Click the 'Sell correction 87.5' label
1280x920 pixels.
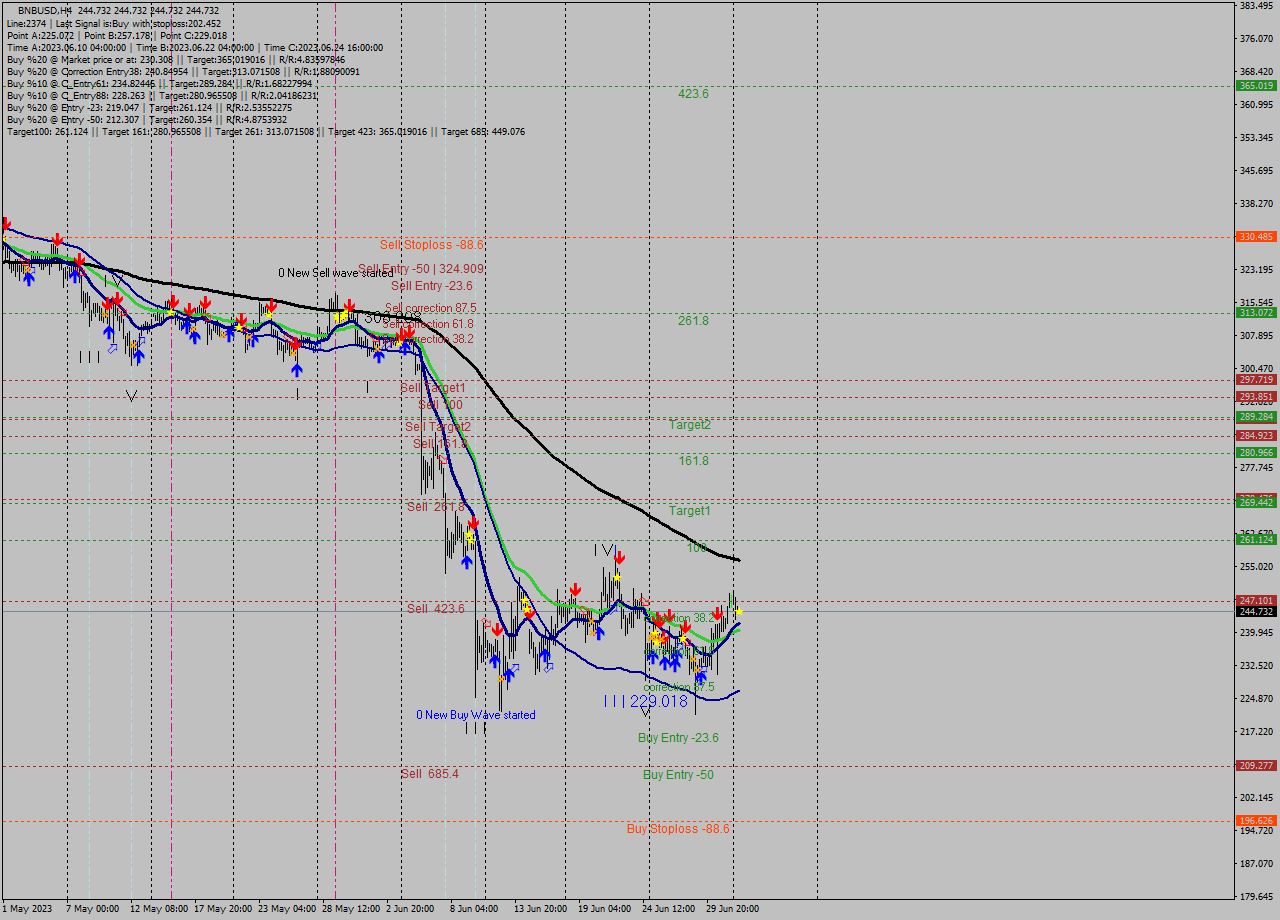tap(430, 308)
